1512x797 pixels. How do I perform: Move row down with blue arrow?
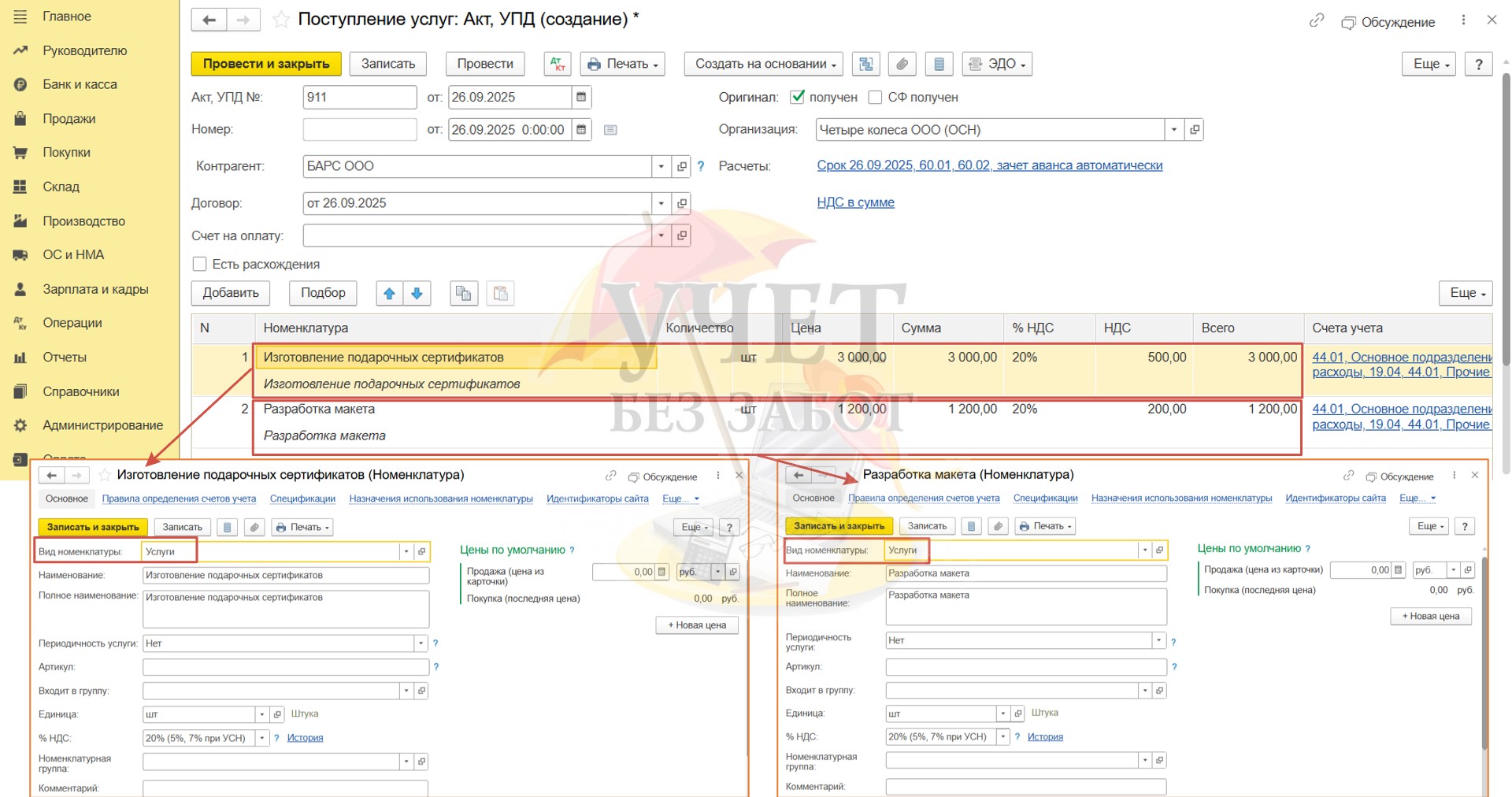pyautogui.click(x=417, y=293)
